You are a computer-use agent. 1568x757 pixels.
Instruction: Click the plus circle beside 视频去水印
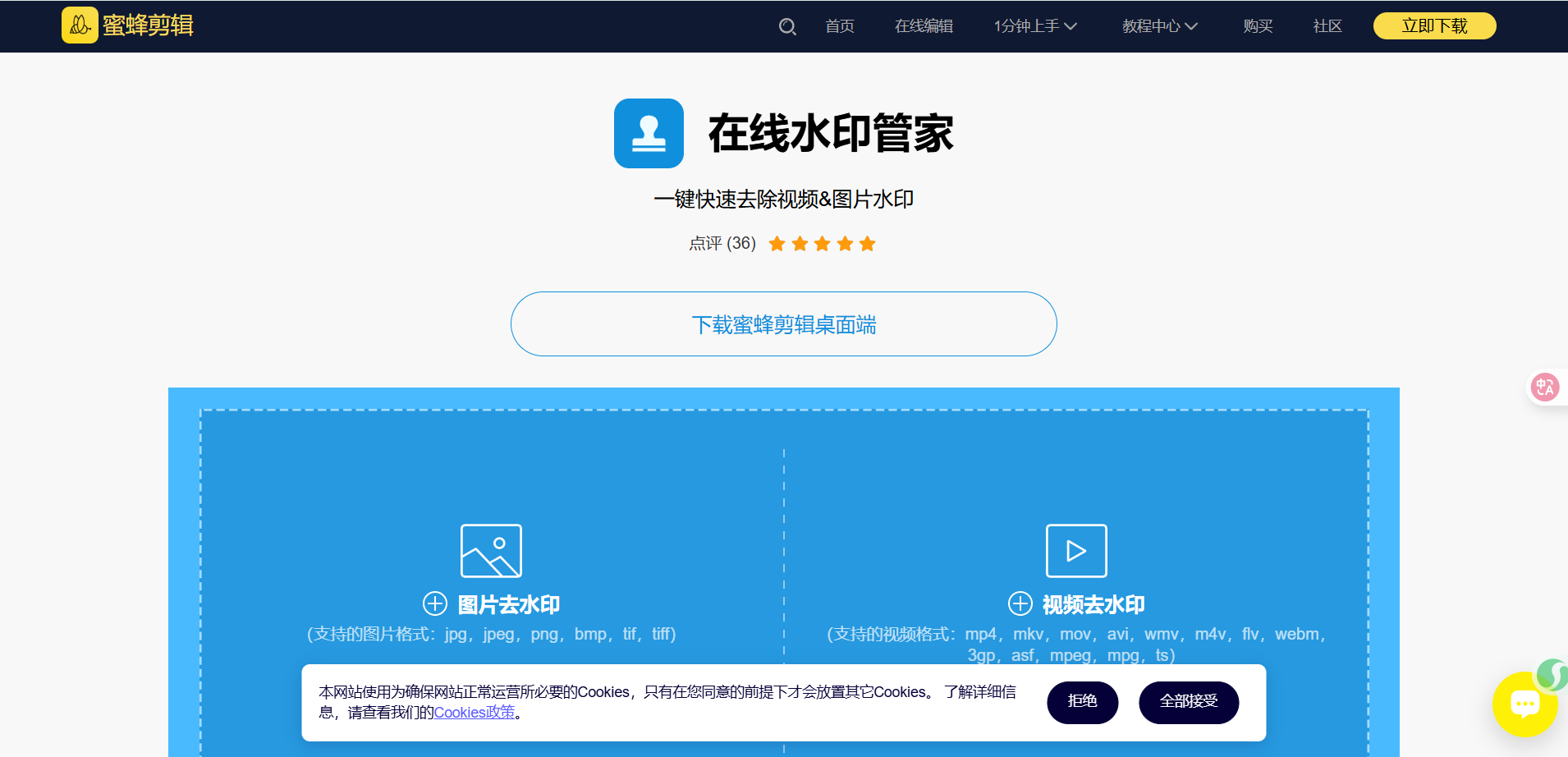[1020, 603]
